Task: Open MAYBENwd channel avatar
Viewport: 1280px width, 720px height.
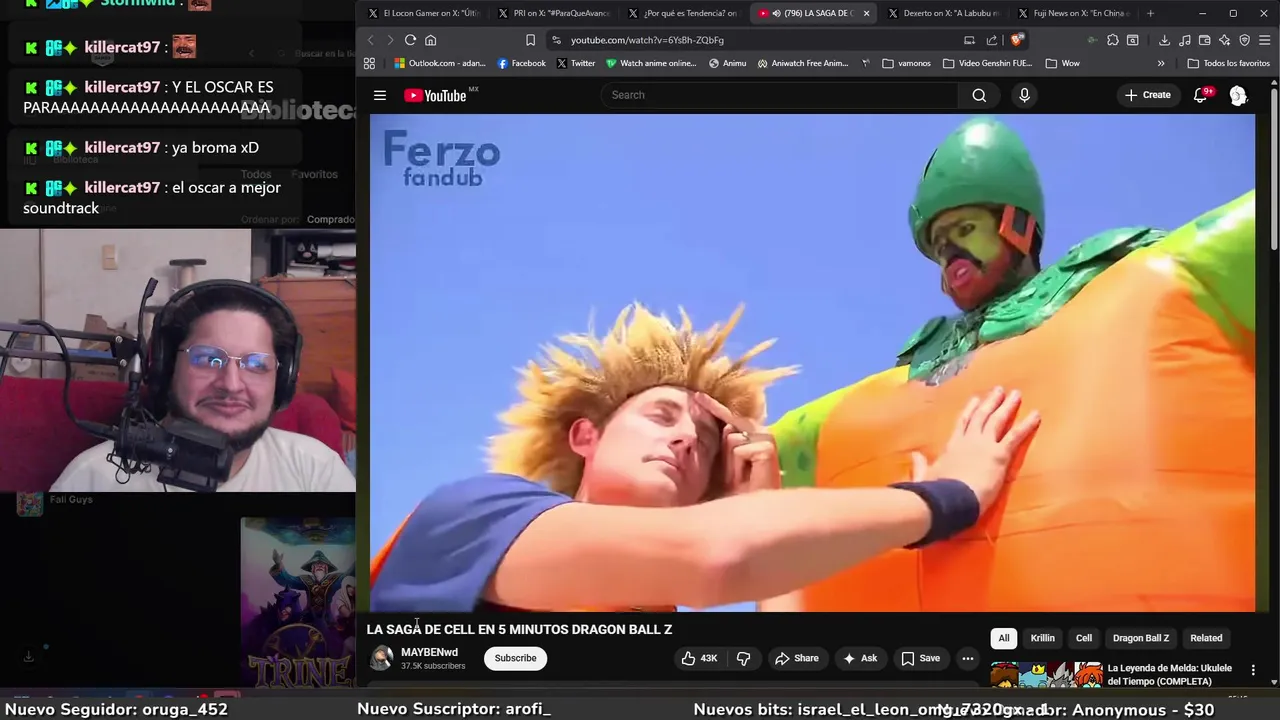Action: (381, 658)
